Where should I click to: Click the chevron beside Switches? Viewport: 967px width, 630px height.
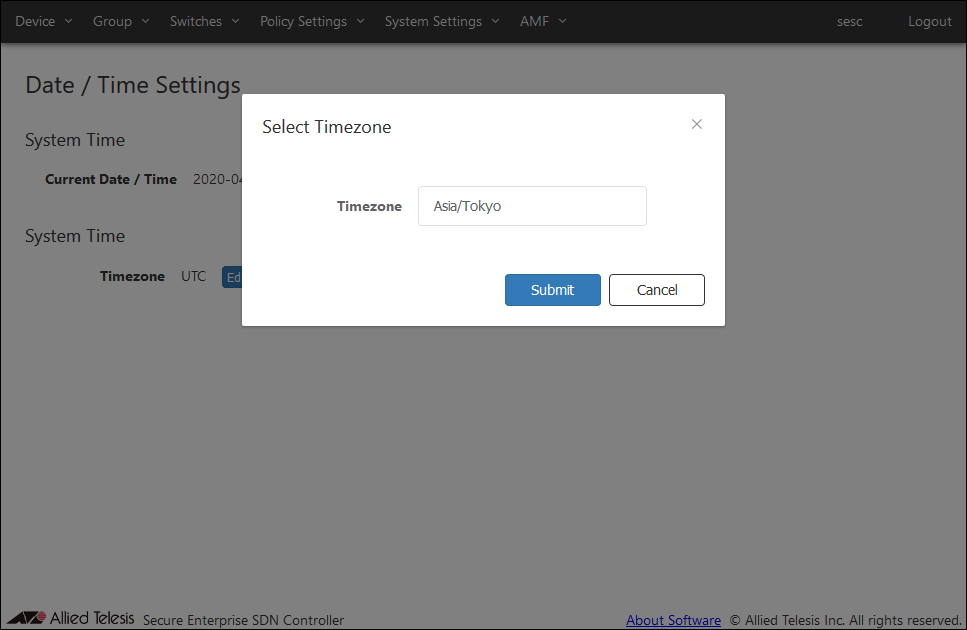click(x=235, y=21)
